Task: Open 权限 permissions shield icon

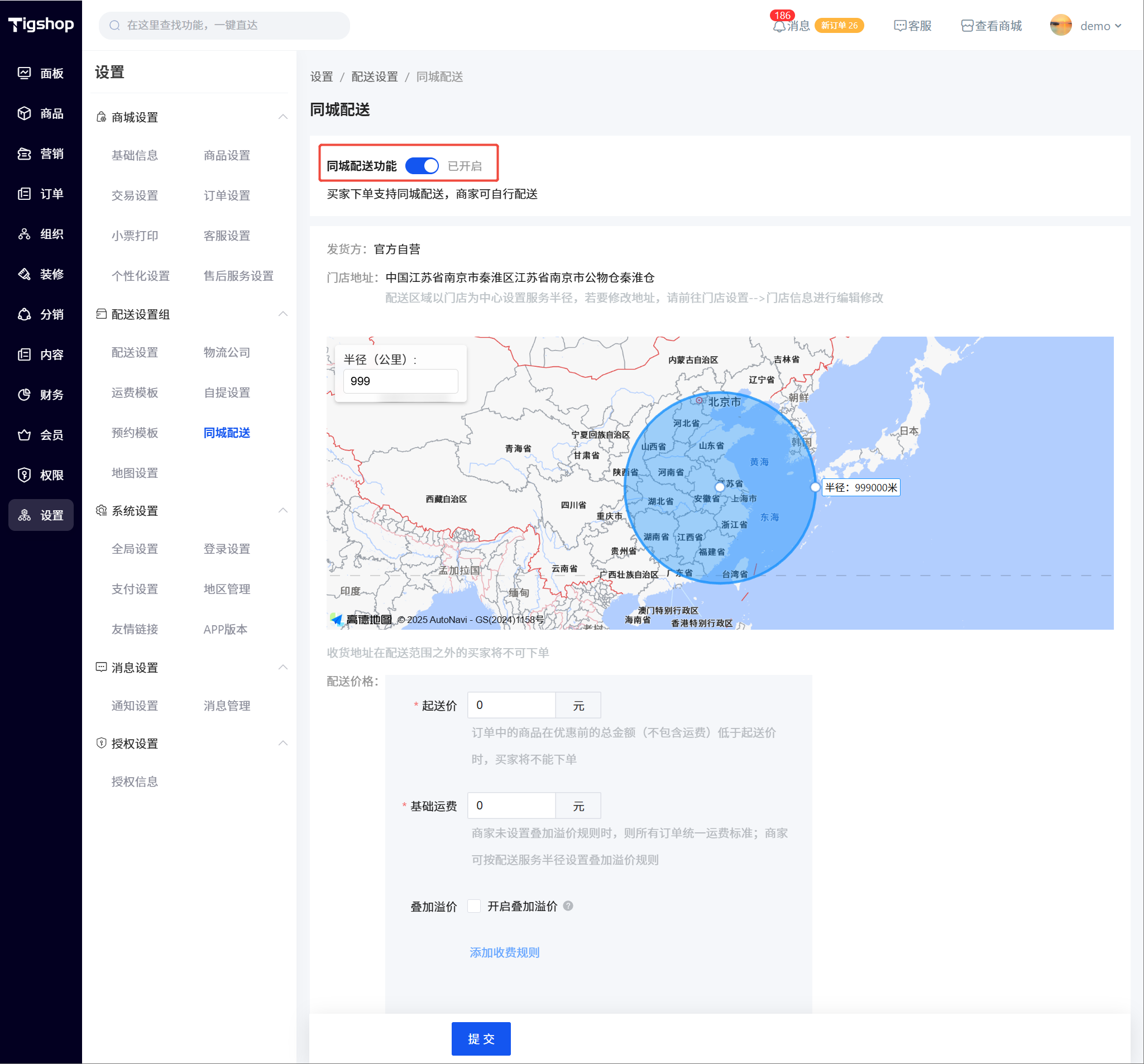Action: tap(24, 475)
